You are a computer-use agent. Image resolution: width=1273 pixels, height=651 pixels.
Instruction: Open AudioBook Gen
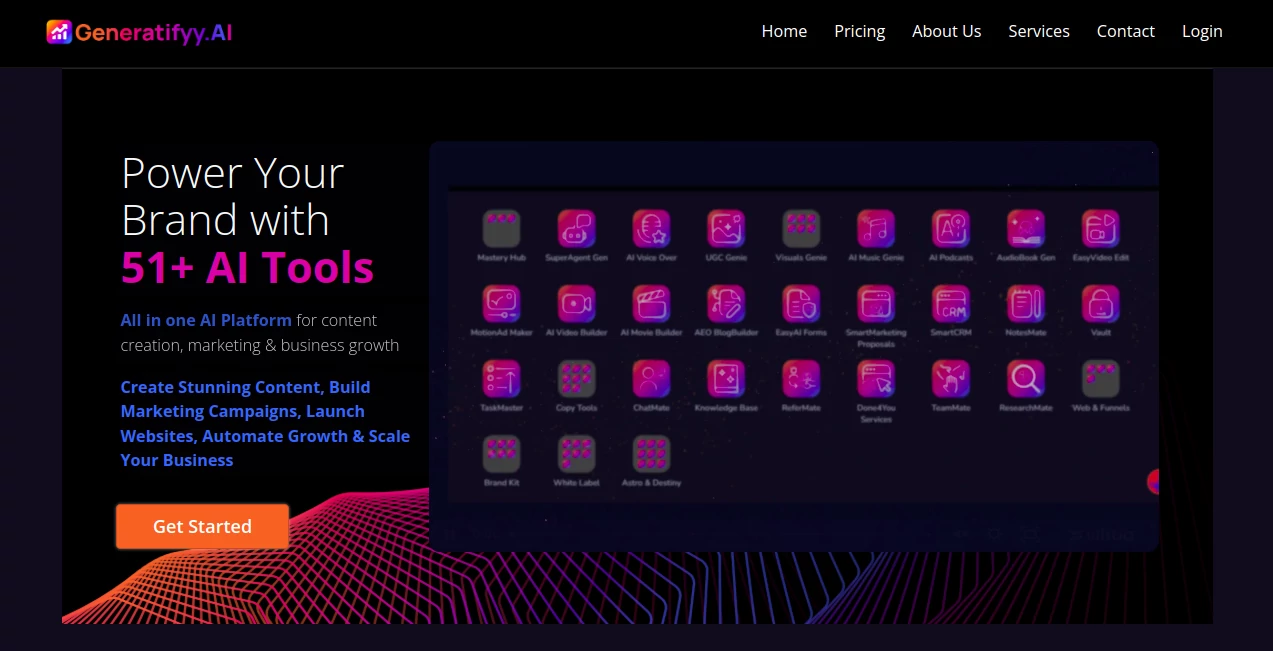coord(1025,228)
